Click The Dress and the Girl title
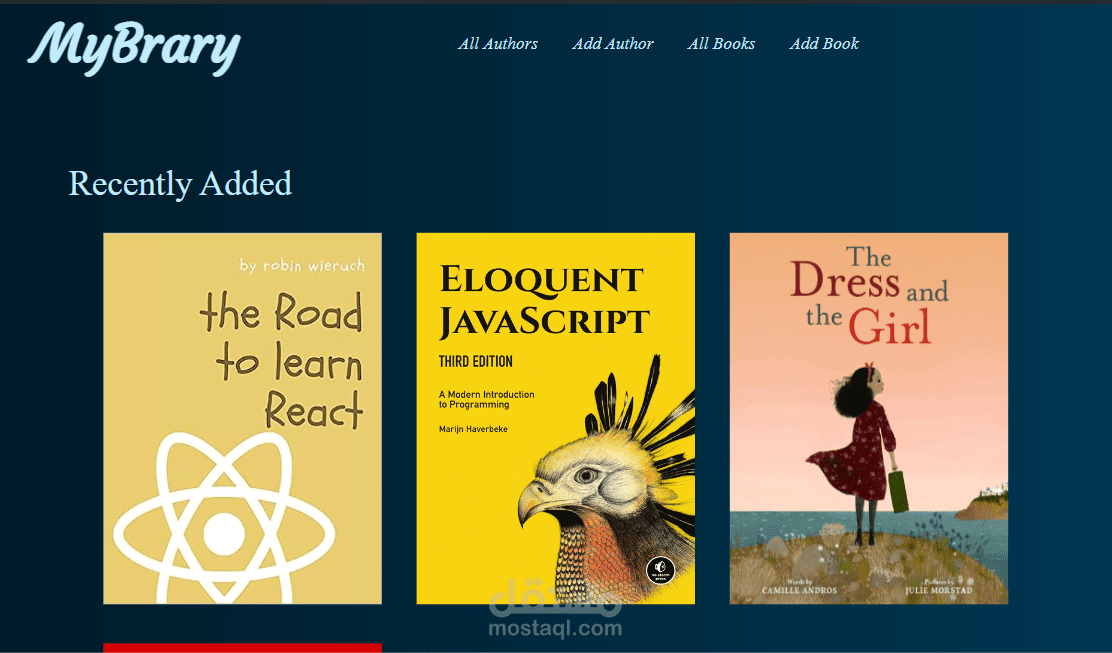This screenshot has height=653, width=1112. pos(869,295)
